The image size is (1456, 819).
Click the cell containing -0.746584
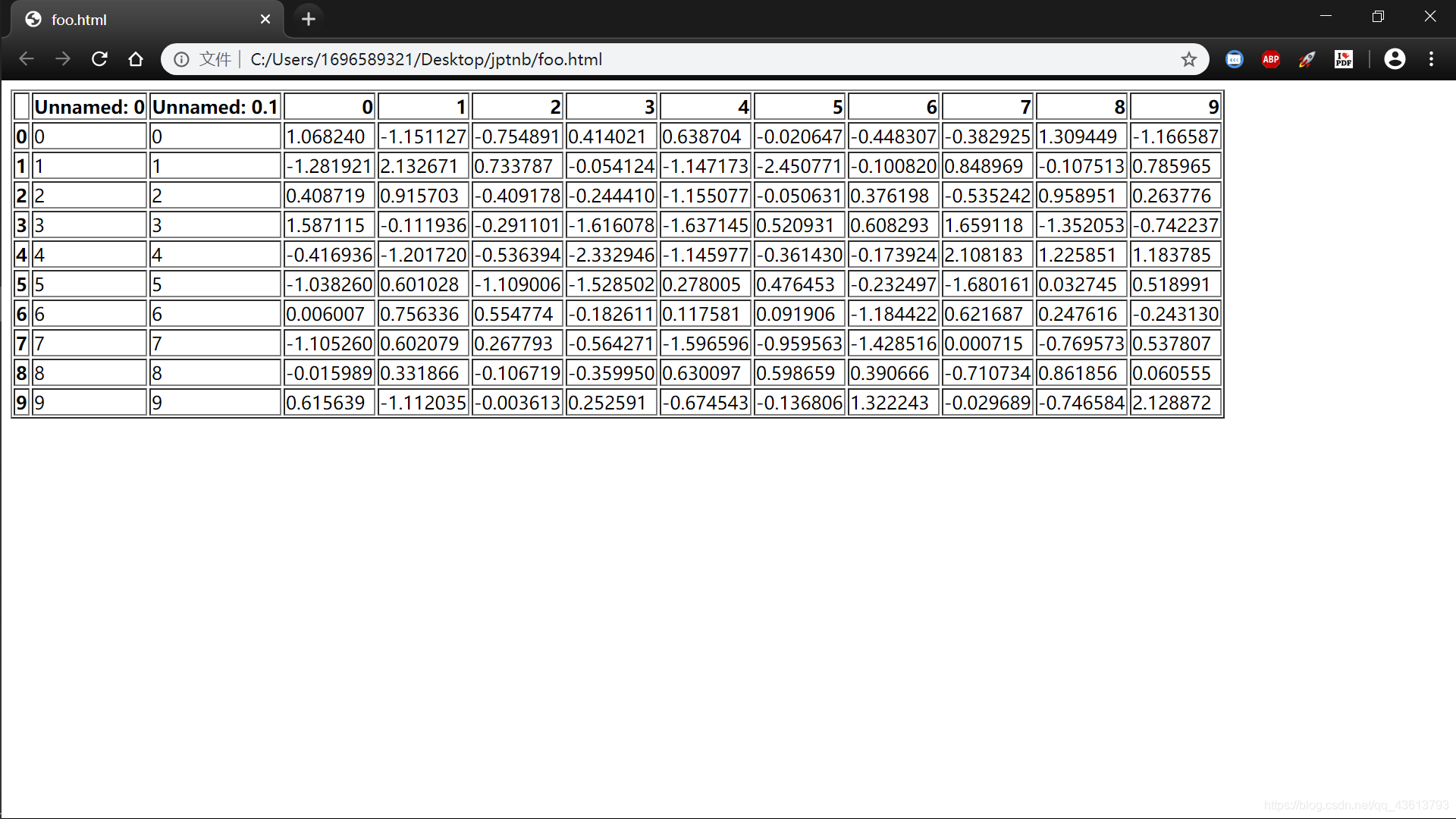[x=1081, y=403]
